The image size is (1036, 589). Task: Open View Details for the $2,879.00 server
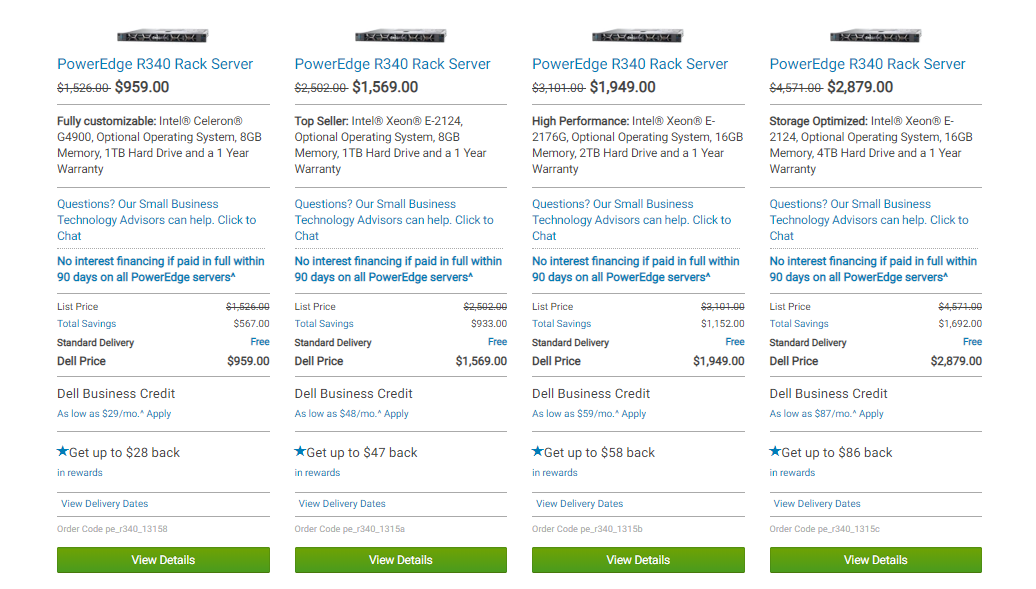[x=875, y=560]
